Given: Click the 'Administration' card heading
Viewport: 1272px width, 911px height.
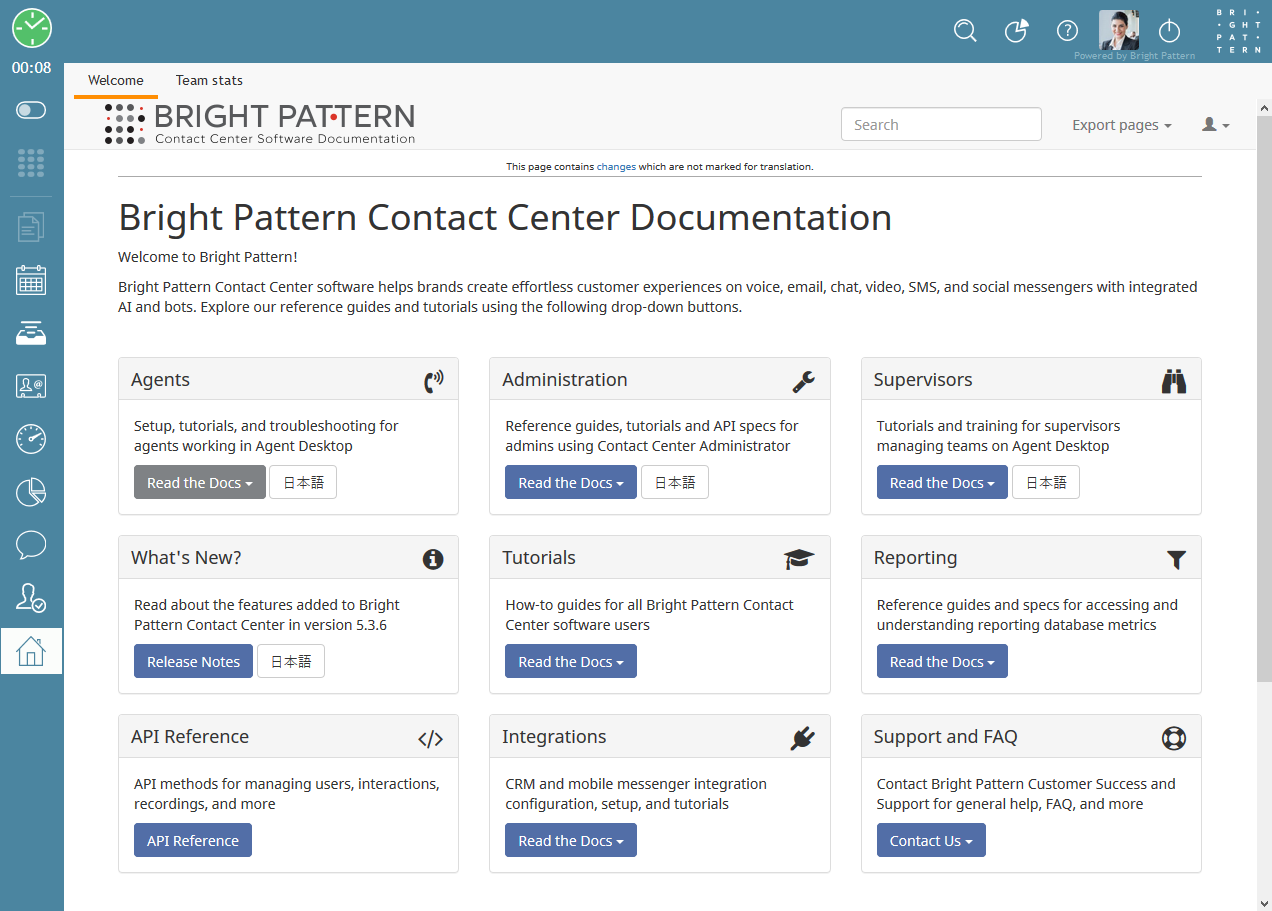Looking at the screenshot, I should click(565, 379).
